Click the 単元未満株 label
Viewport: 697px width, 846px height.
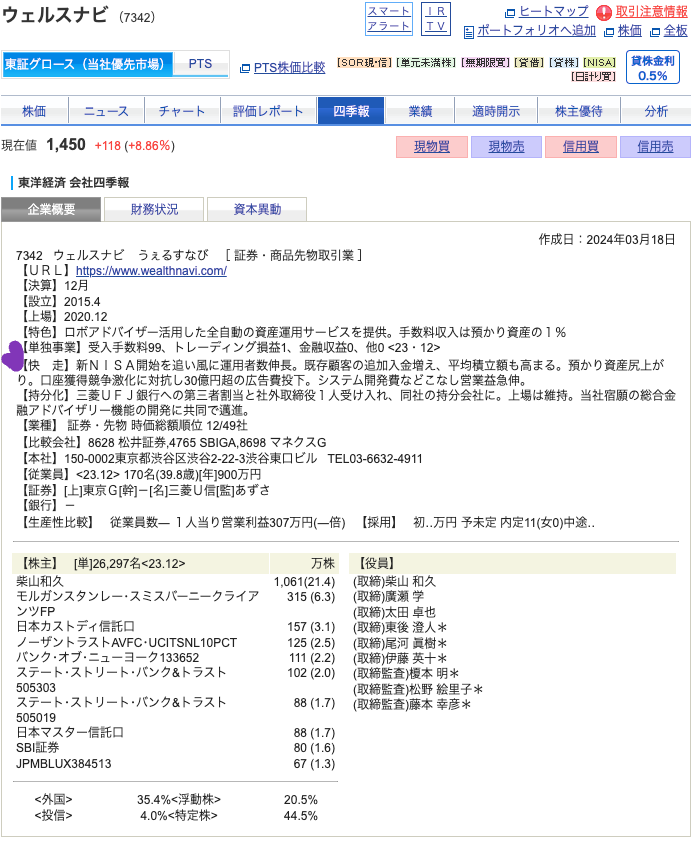pyautogui.click(x=426, y=63)
